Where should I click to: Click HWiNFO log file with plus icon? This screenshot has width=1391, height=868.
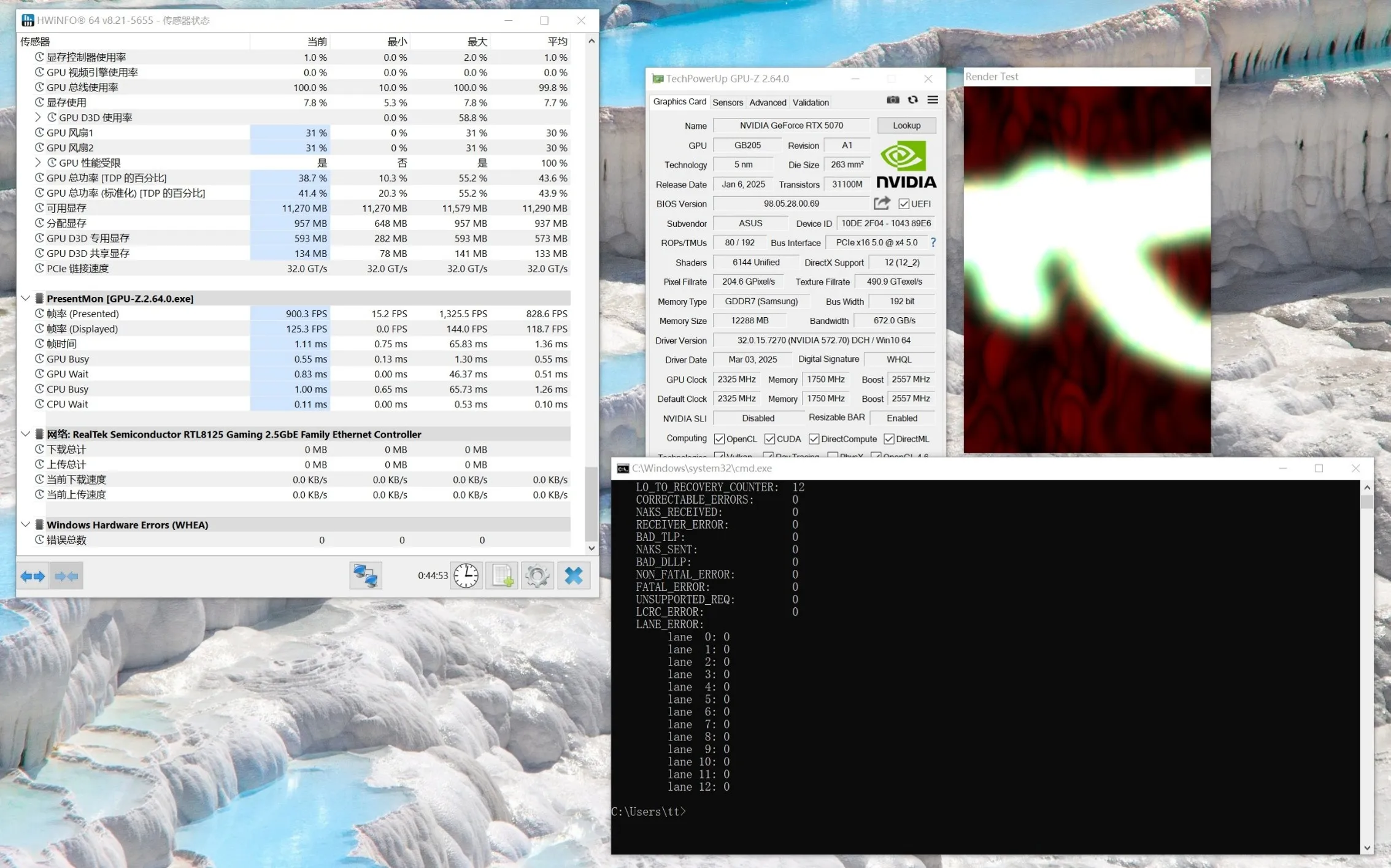(502, 575)
